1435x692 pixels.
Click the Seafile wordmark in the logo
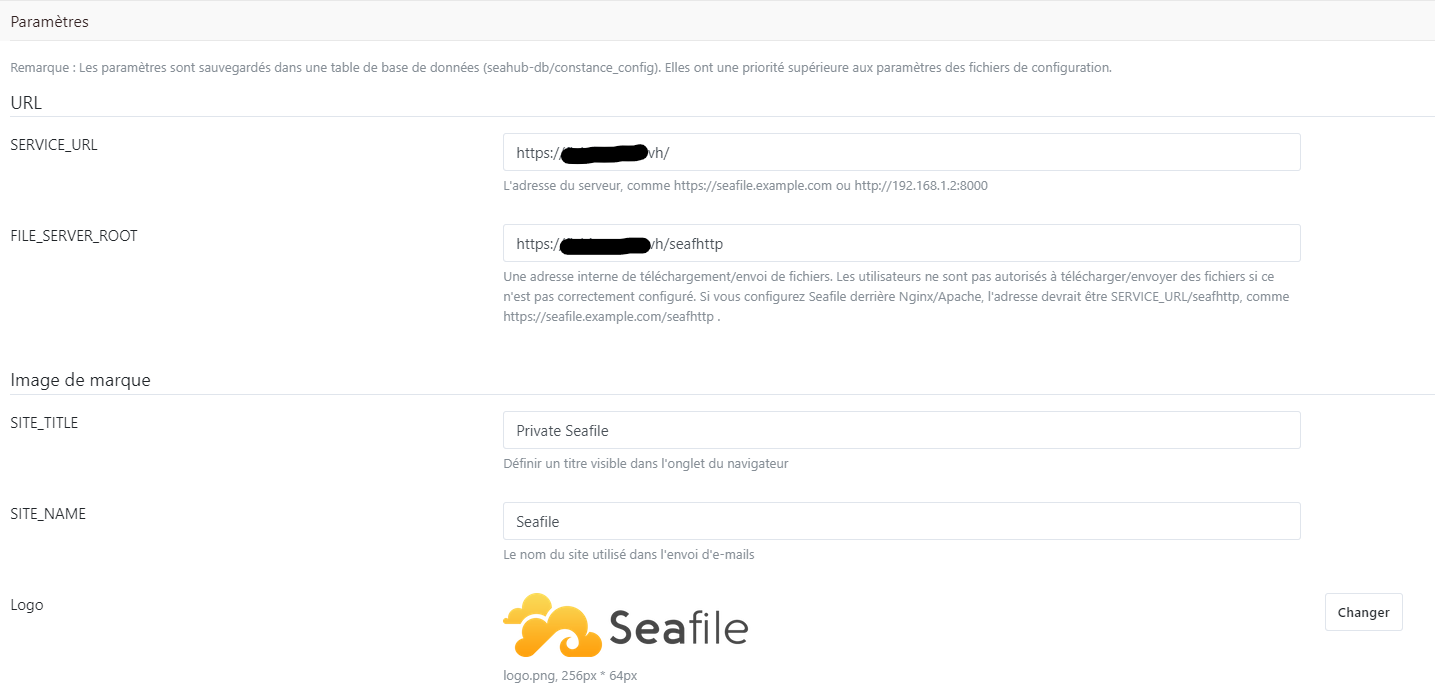pos(678,627)
